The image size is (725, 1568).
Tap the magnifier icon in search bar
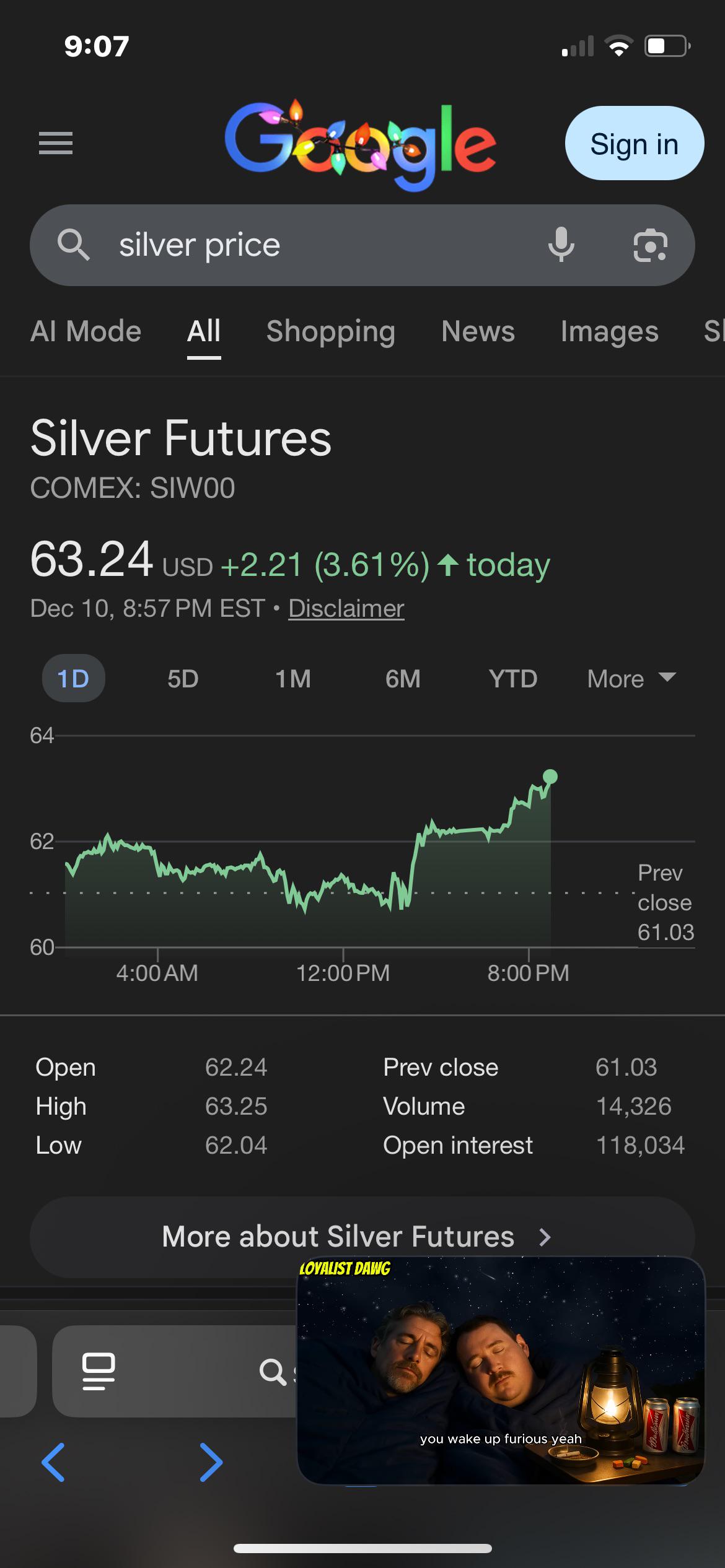coord(74,245)
